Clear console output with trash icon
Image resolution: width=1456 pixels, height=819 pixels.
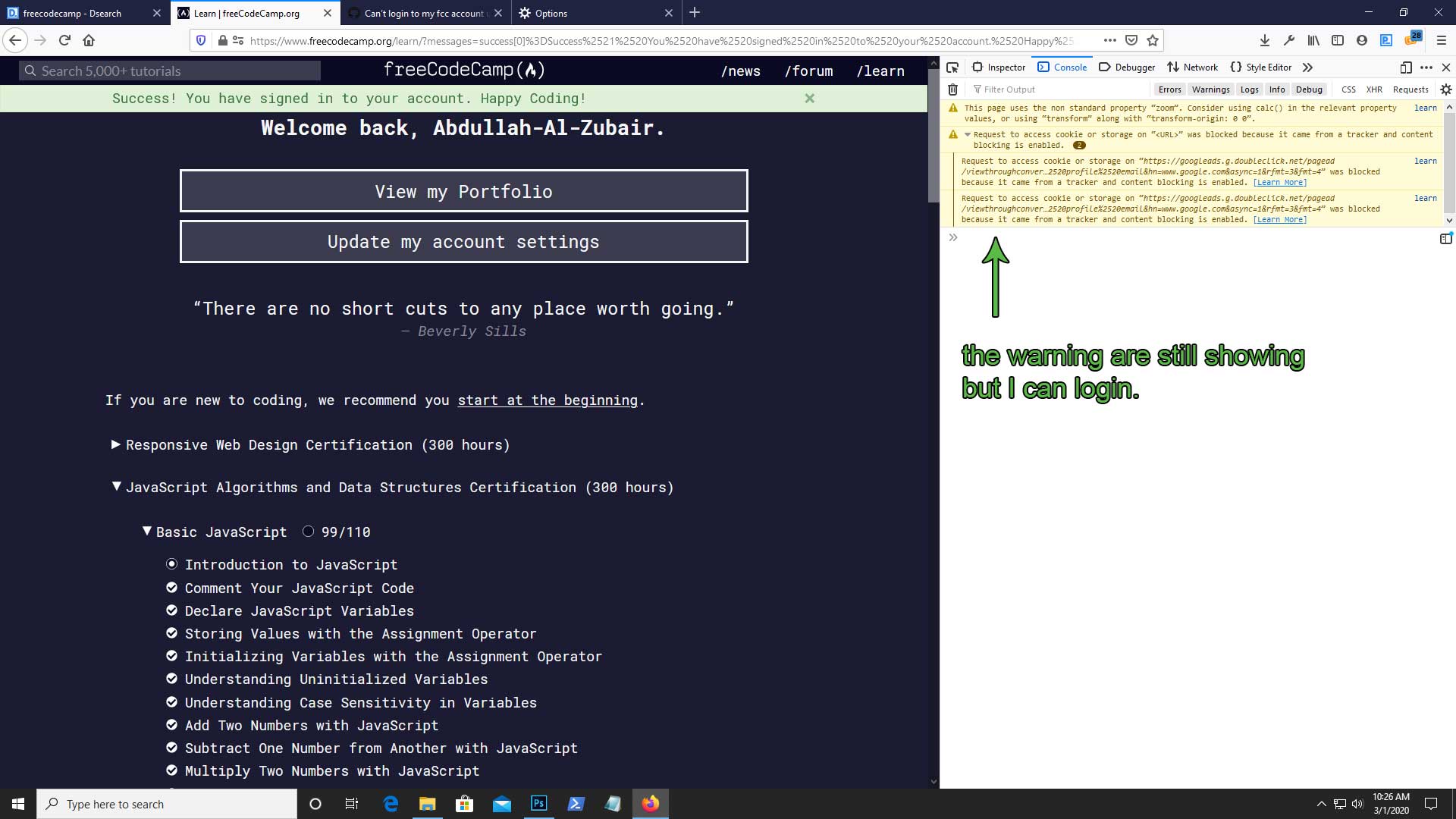coord(952,89)
